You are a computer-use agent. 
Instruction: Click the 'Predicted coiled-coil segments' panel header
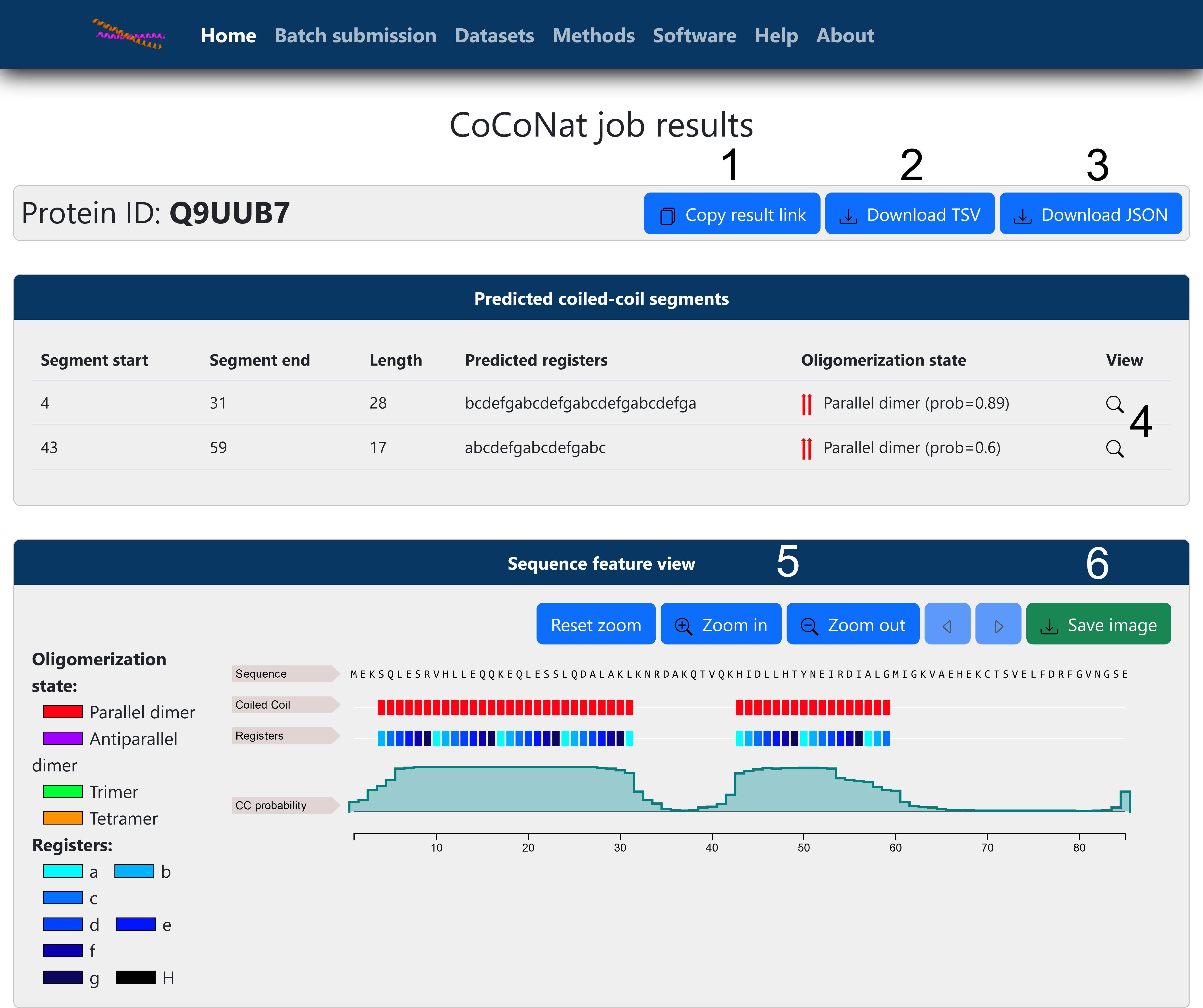[x=602, y=298]
